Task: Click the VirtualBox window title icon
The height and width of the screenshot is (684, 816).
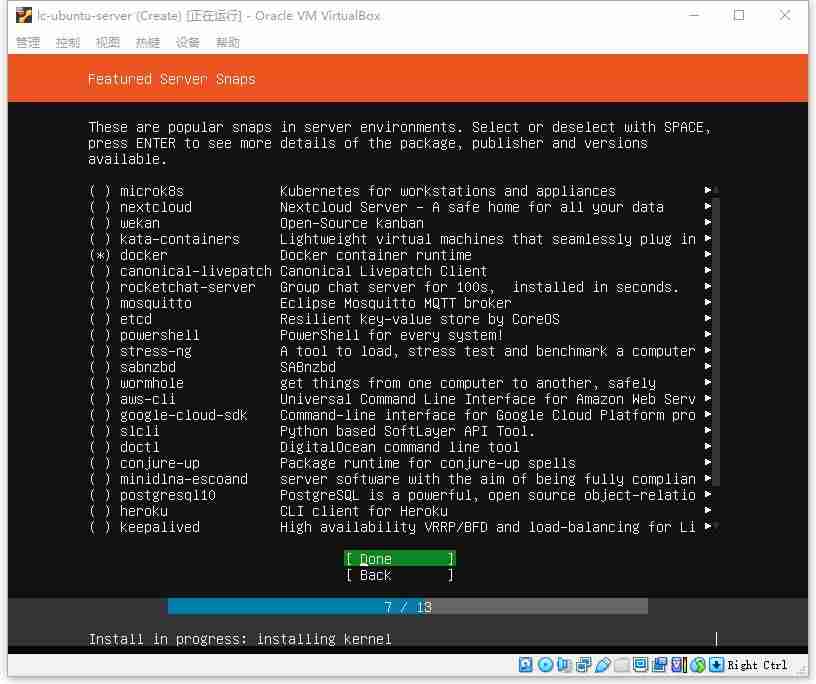Action: pyautogui.click(x=23, y=15)
